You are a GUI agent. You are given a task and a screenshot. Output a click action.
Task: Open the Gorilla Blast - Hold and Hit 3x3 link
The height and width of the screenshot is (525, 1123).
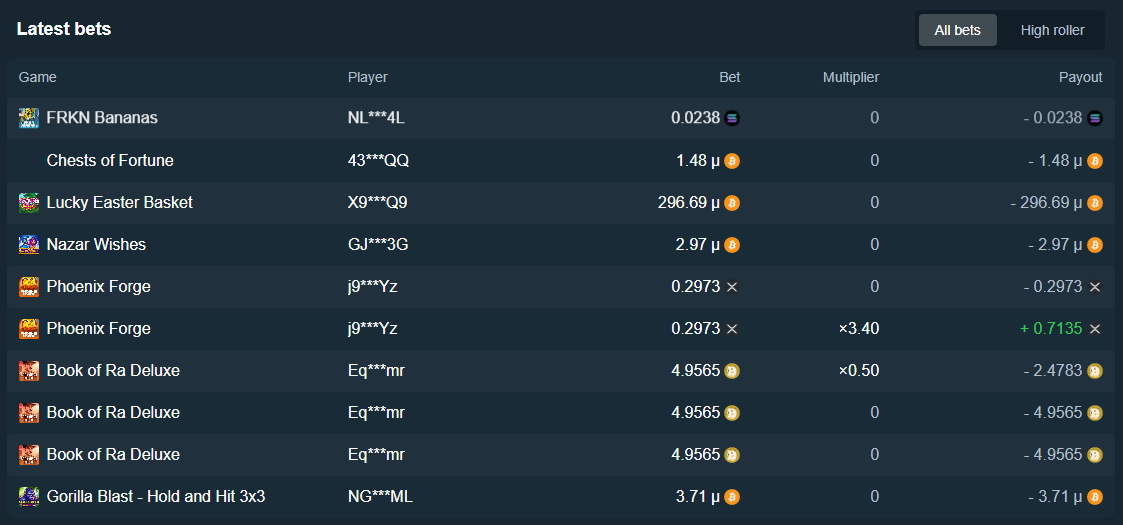pos(155,497)
